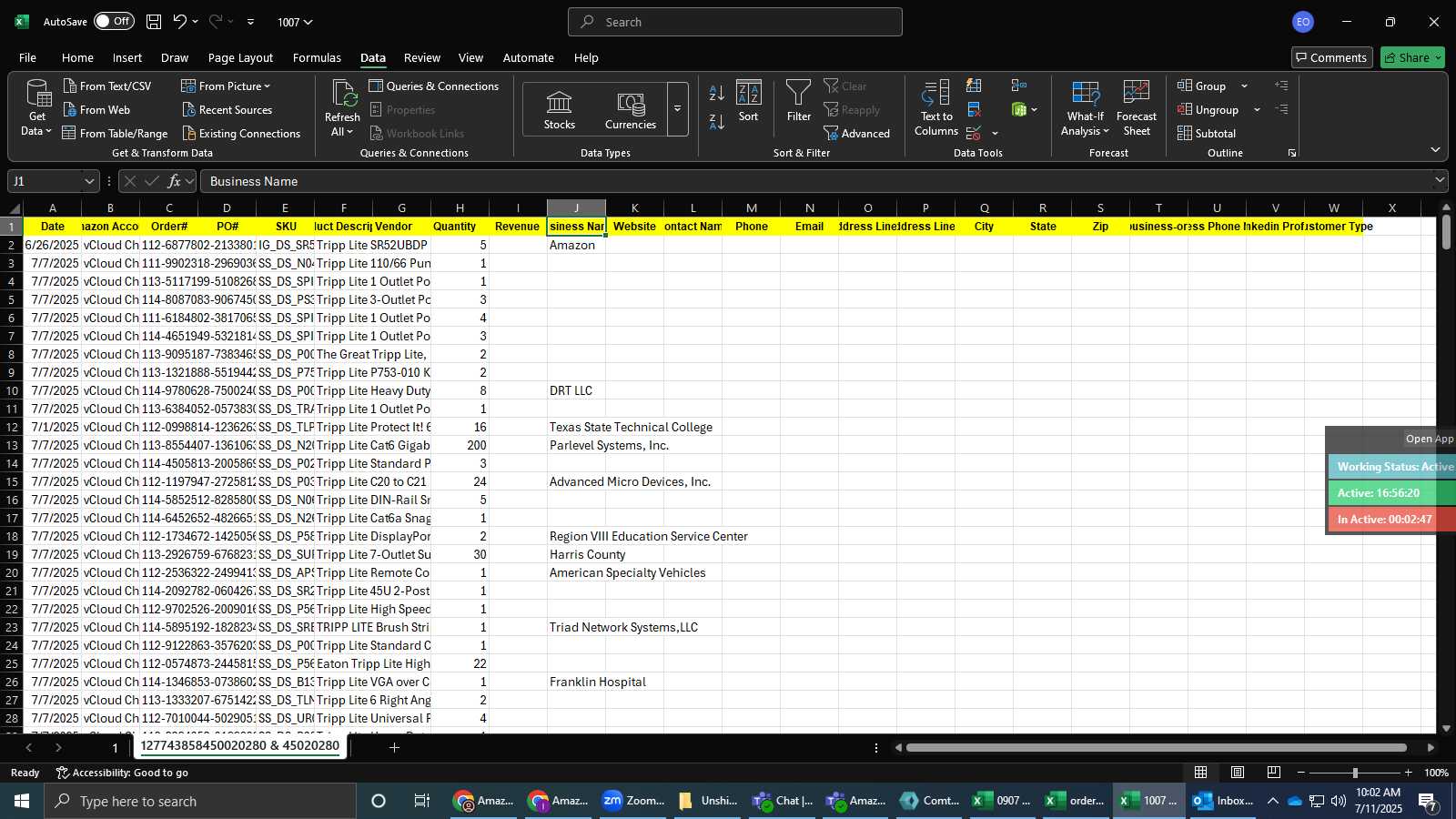The image size is (1456, 819).
Task: Open Inbox Outlook taskbar item
Action: click(1224, 801)
